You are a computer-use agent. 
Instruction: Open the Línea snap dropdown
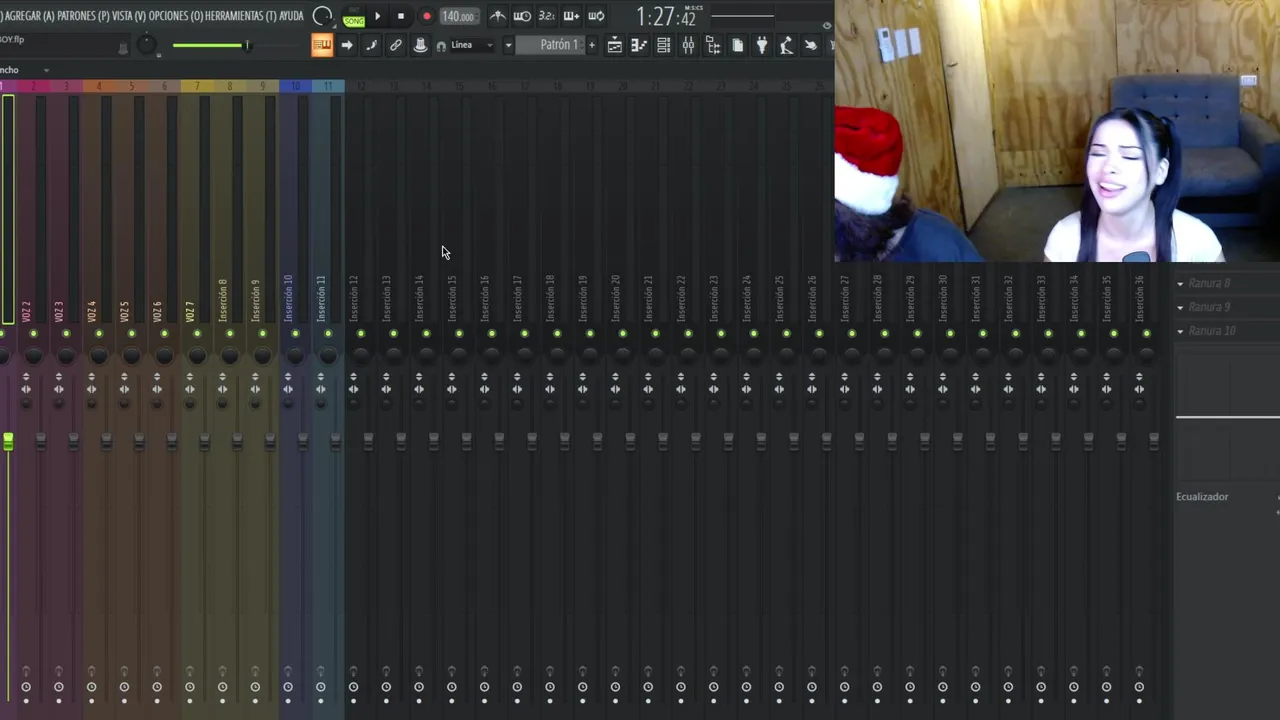473,45
